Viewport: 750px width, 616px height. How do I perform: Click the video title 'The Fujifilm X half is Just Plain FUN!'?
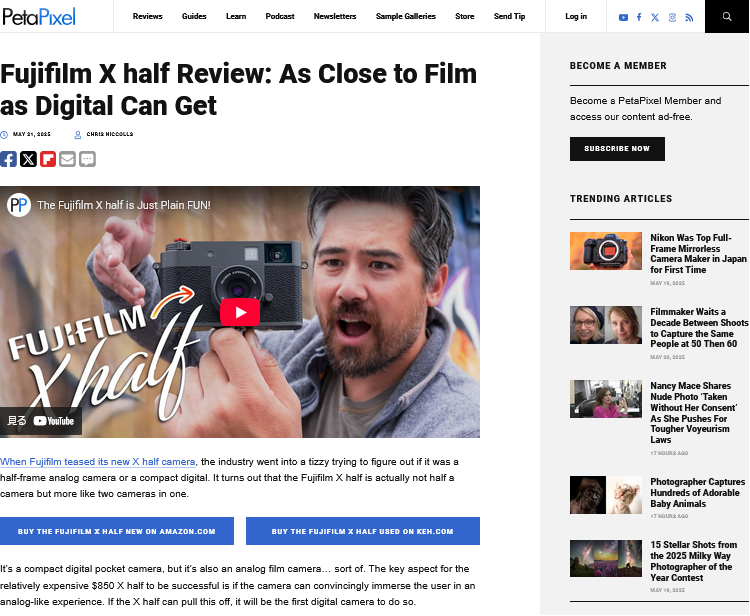[x=124, y=205]
